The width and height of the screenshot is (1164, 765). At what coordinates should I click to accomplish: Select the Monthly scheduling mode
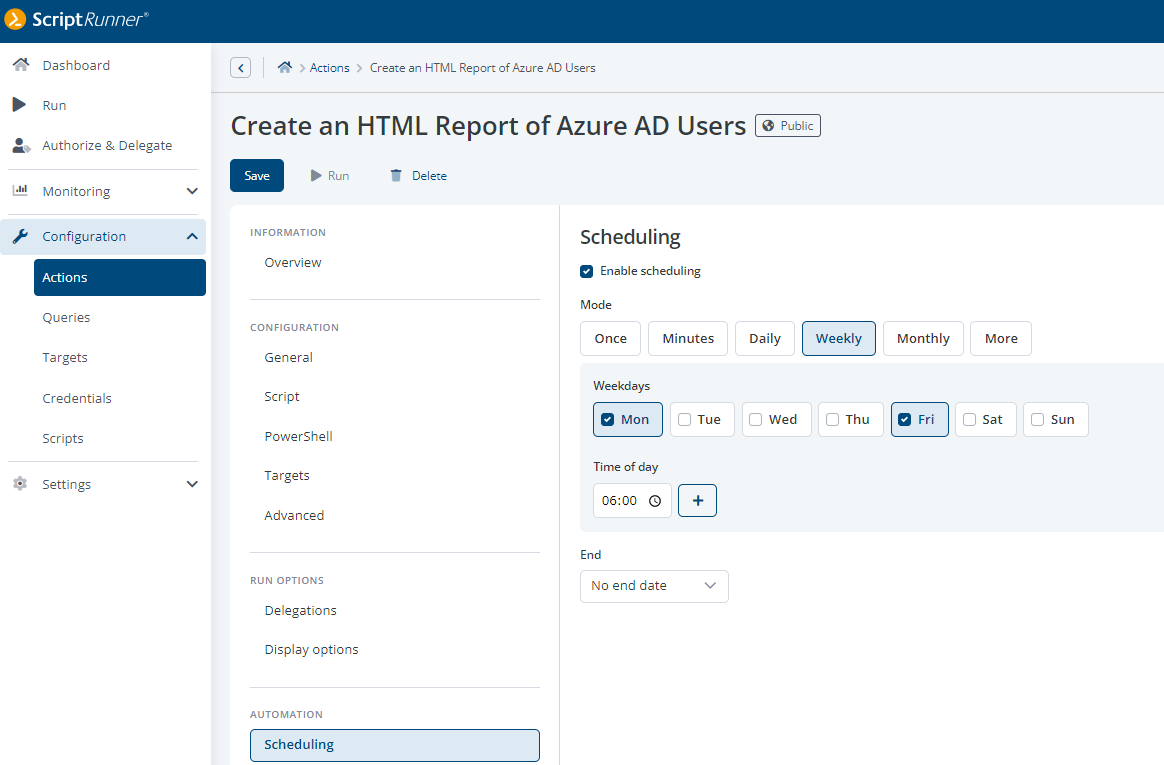(x=923, y=338)
